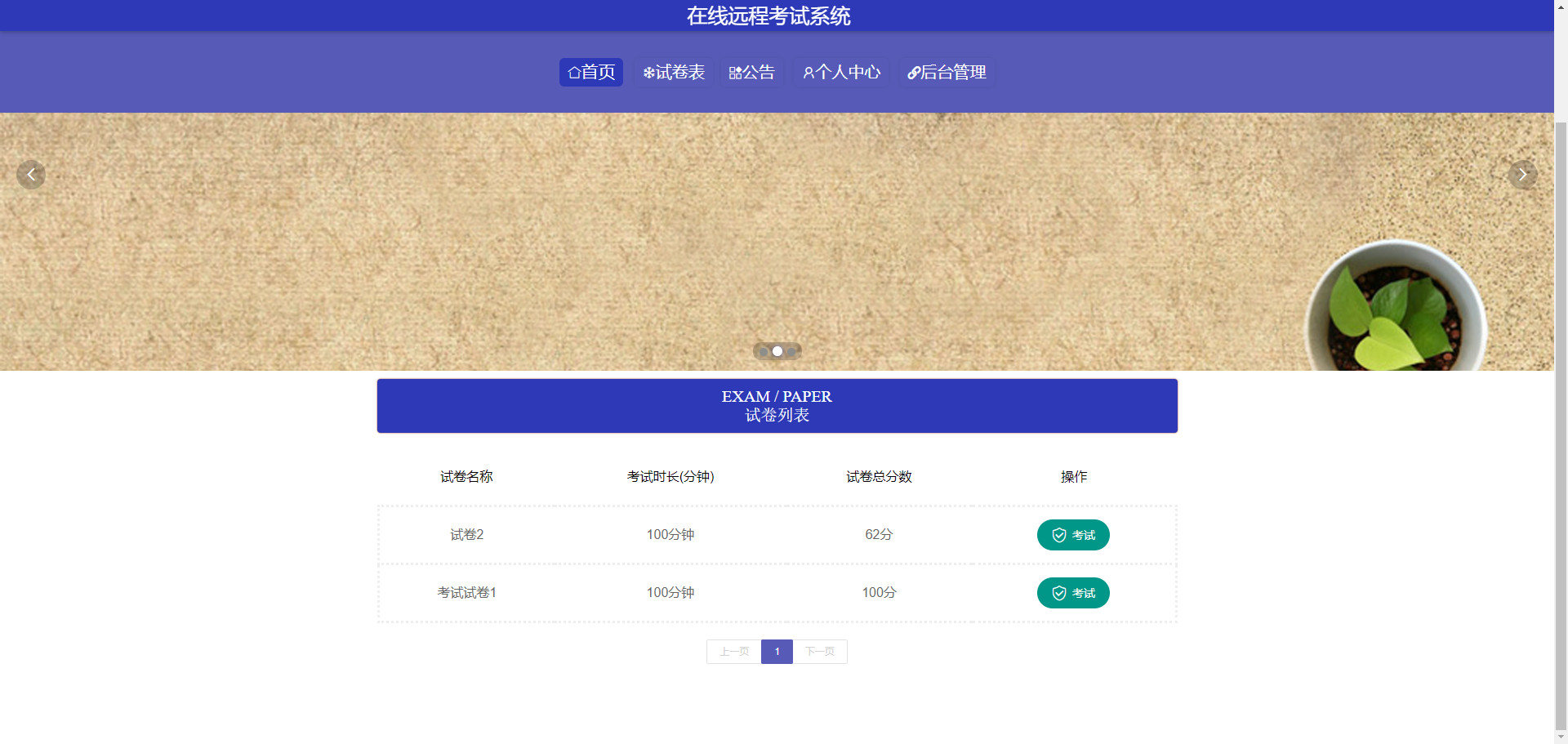This screenshot has height=744, width=1568.
Task: Click the 试卷总分数 column header
Action: tap(879, 477)
